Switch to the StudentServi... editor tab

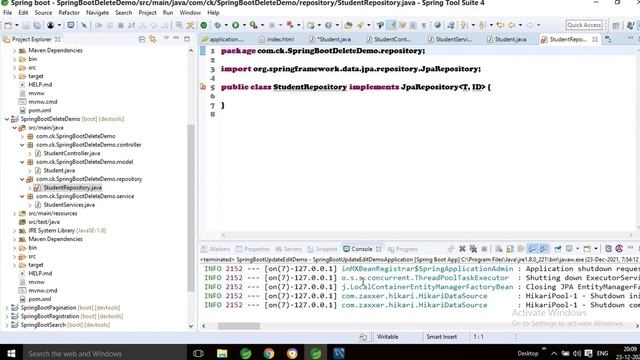[x=449, y=40]
